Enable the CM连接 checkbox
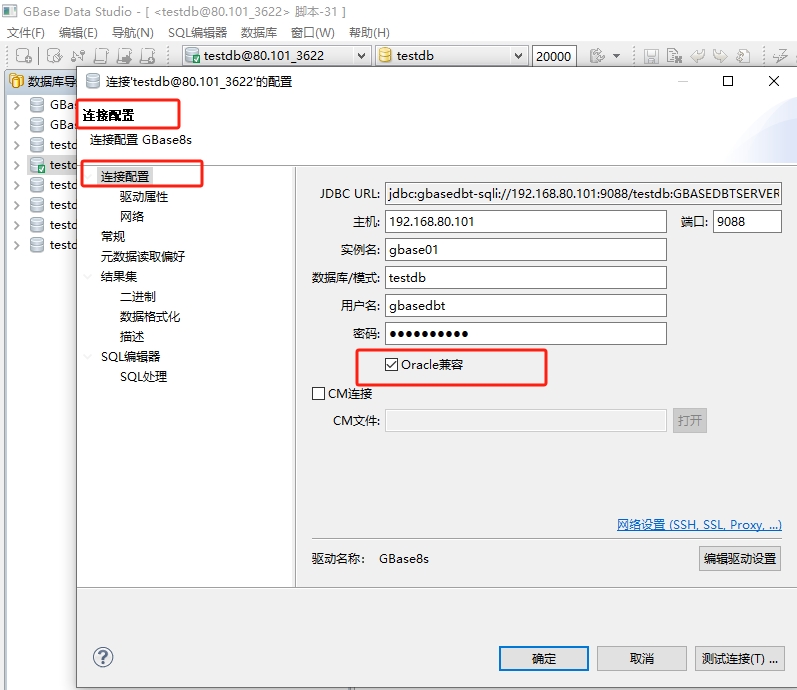The image size is (797, 690). [318, 394]
